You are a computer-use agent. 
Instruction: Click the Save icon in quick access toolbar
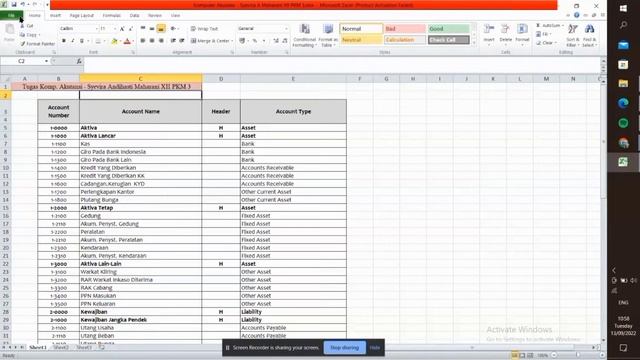(13, 4)
